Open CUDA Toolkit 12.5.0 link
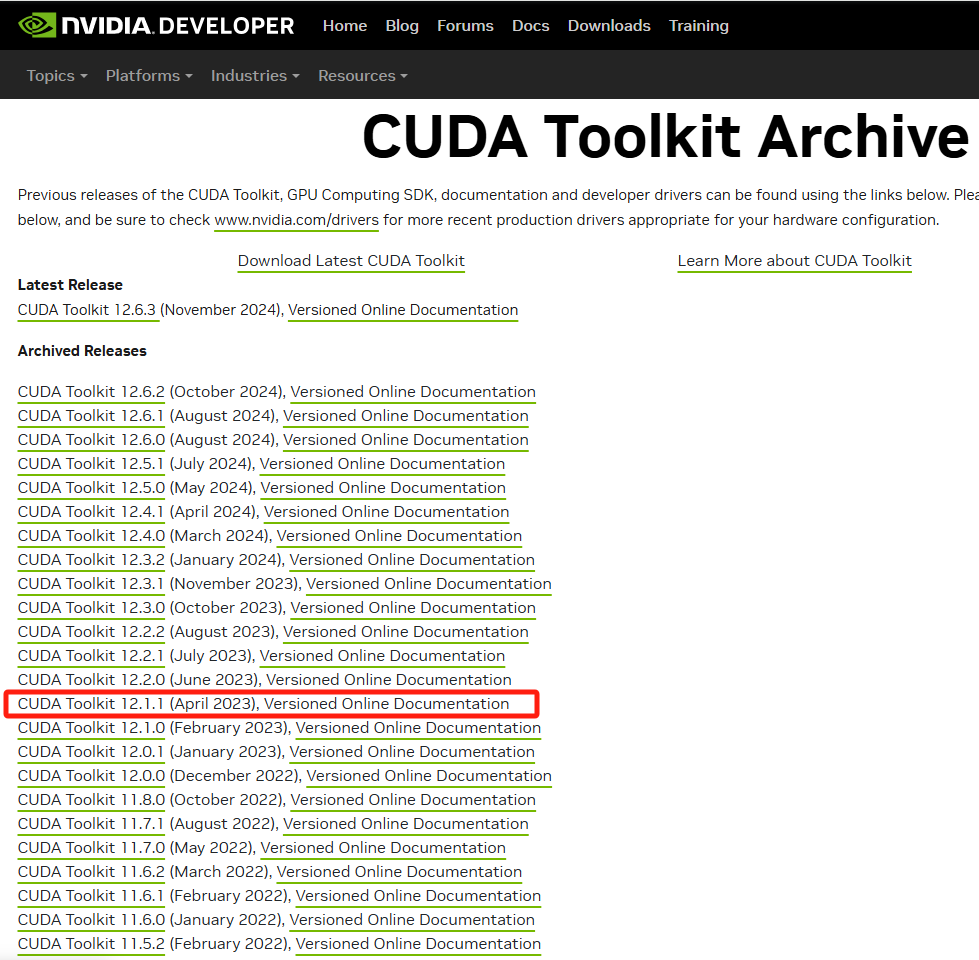Viewport: 979px width, 960px height. (91, 488)
